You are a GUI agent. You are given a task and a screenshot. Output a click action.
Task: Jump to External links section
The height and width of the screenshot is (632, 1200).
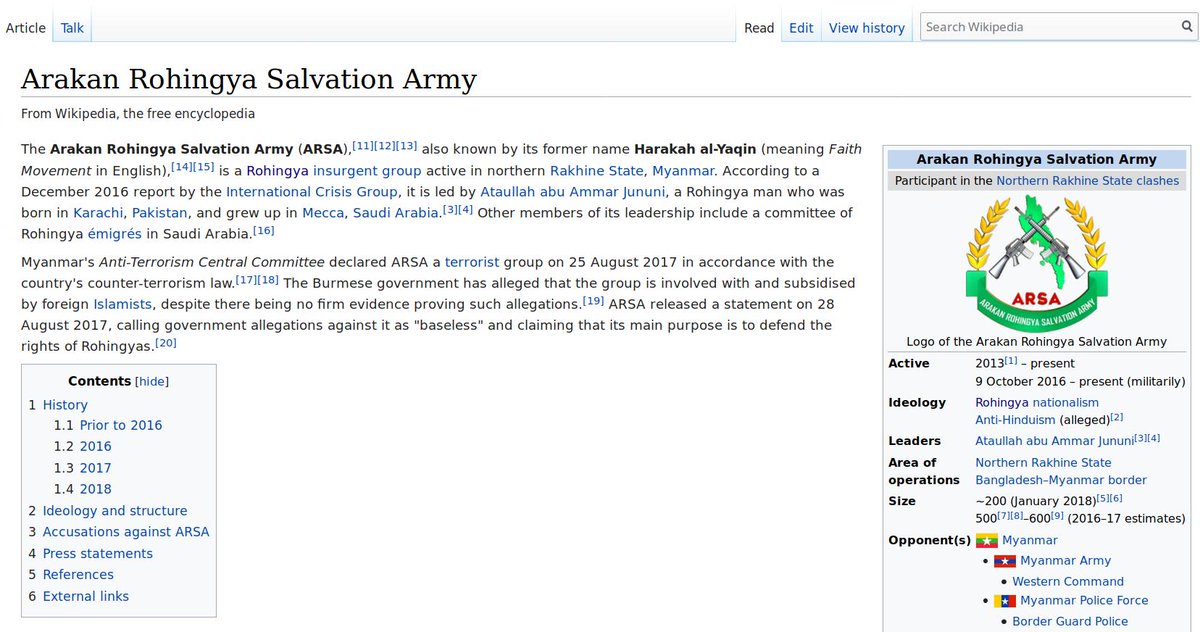click(x=86, y=597)
